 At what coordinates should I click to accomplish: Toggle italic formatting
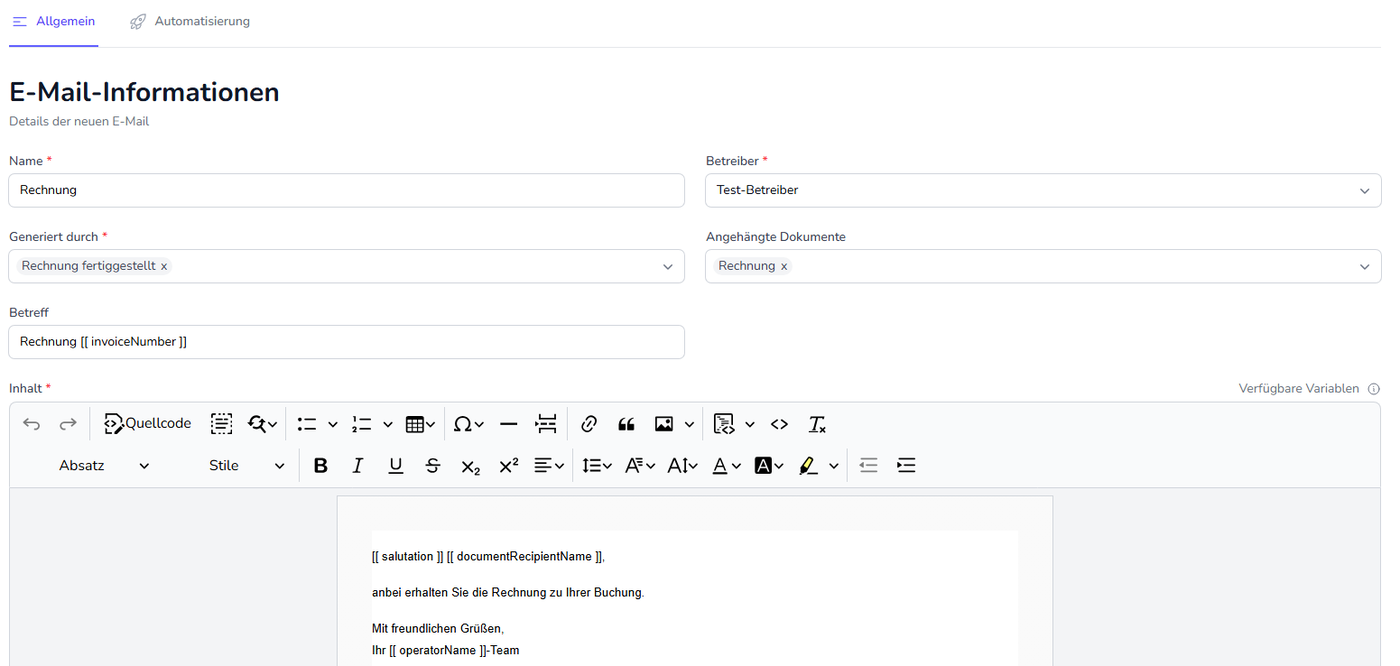tap(358, 466)
